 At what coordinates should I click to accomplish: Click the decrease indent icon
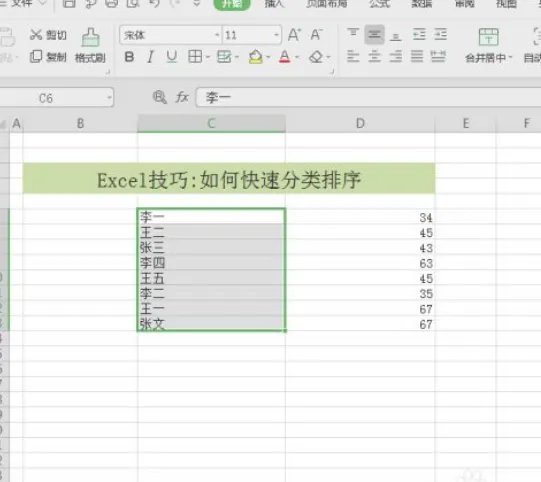tap(419, 35)
